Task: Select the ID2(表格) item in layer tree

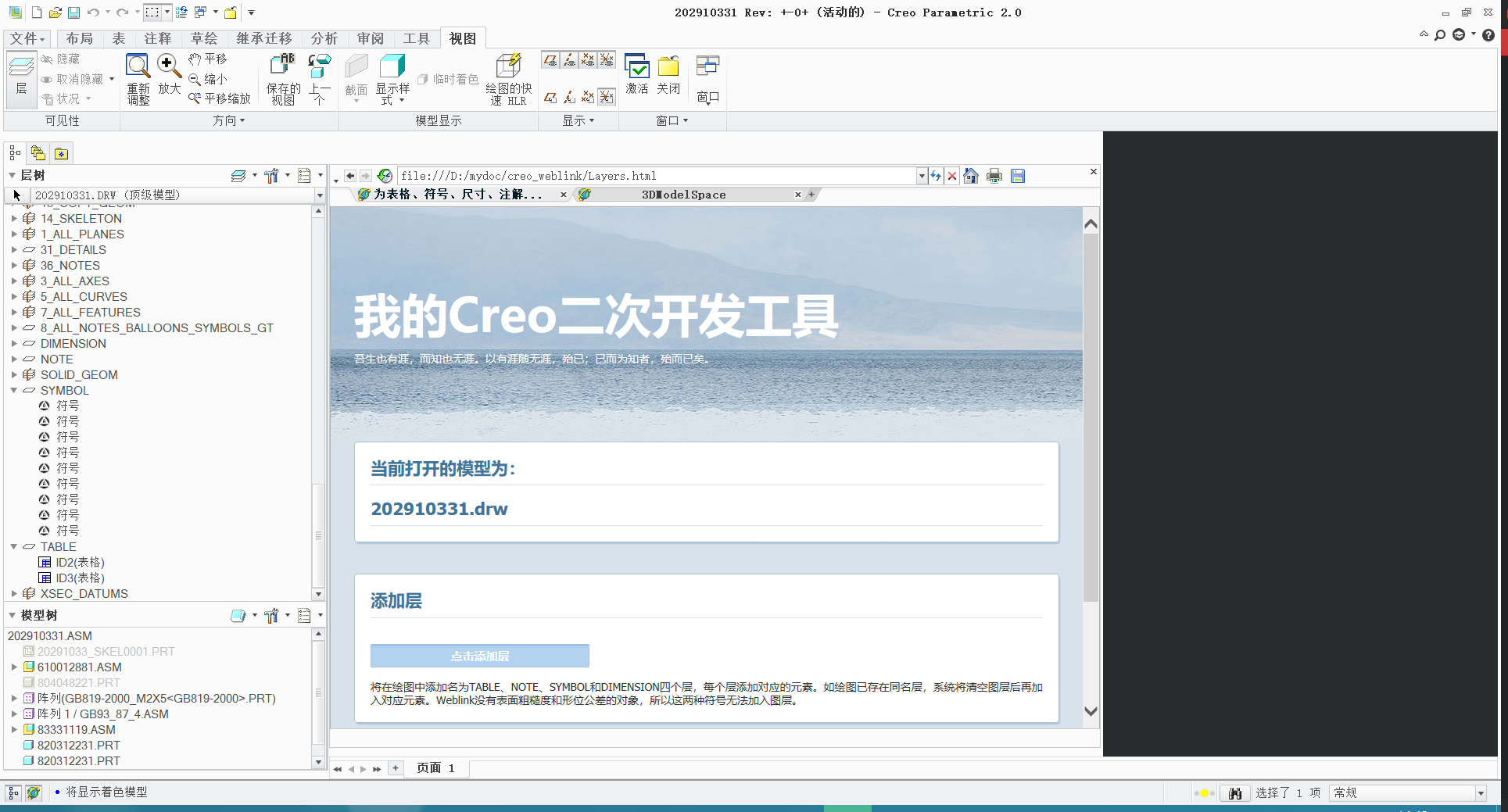Action: pyautogui.click(x=71, y=563)
